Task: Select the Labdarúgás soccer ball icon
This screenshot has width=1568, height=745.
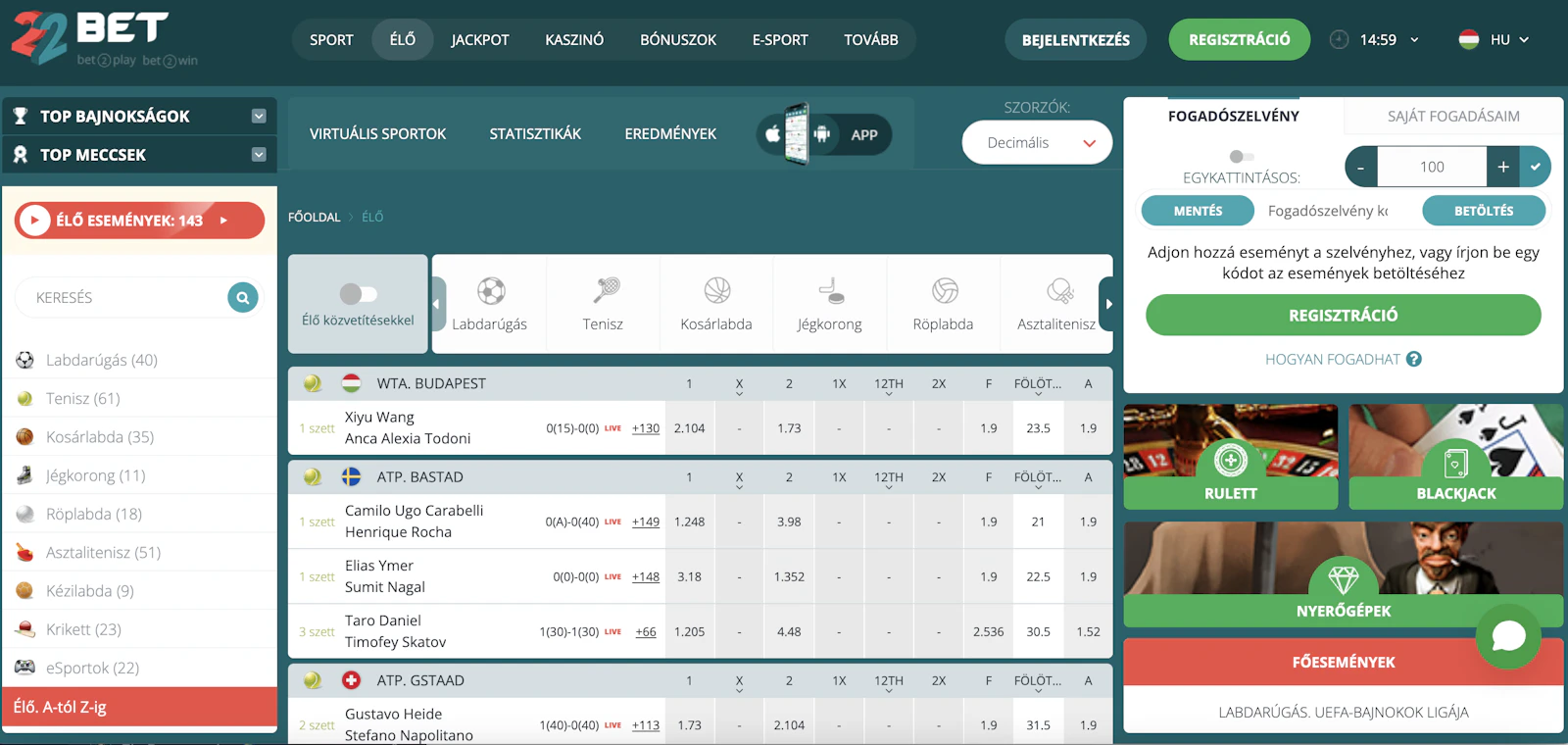Action: coord(490,291)
